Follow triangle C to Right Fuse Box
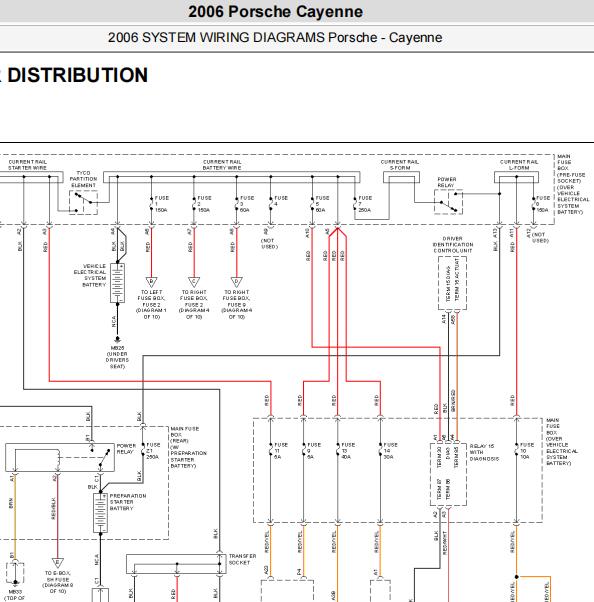Screen dimensions: 594x602 point(194,282)
